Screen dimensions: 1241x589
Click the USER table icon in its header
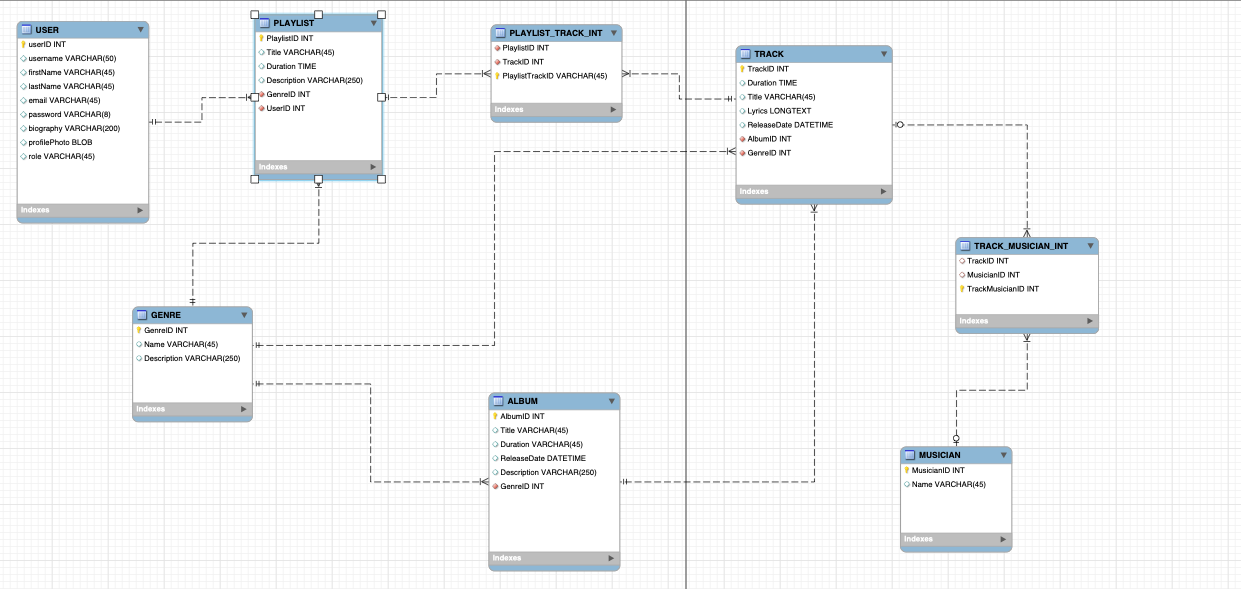click(27, 30)
